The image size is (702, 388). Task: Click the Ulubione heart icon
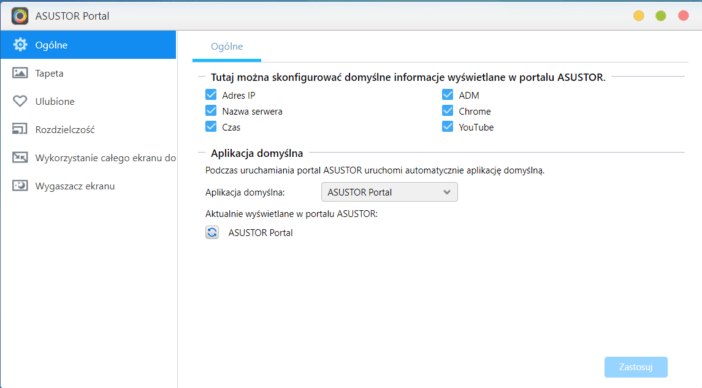(x=20, y=101)
